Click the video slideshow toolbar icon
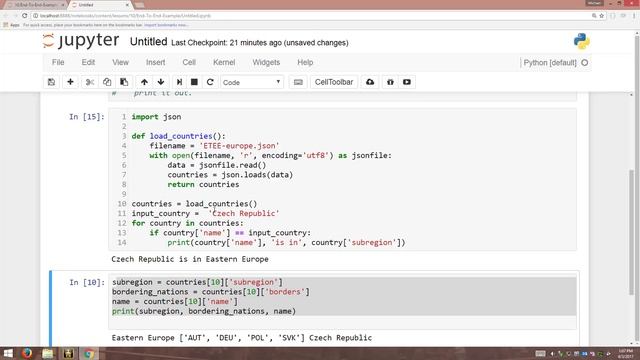 click(407, 82)
